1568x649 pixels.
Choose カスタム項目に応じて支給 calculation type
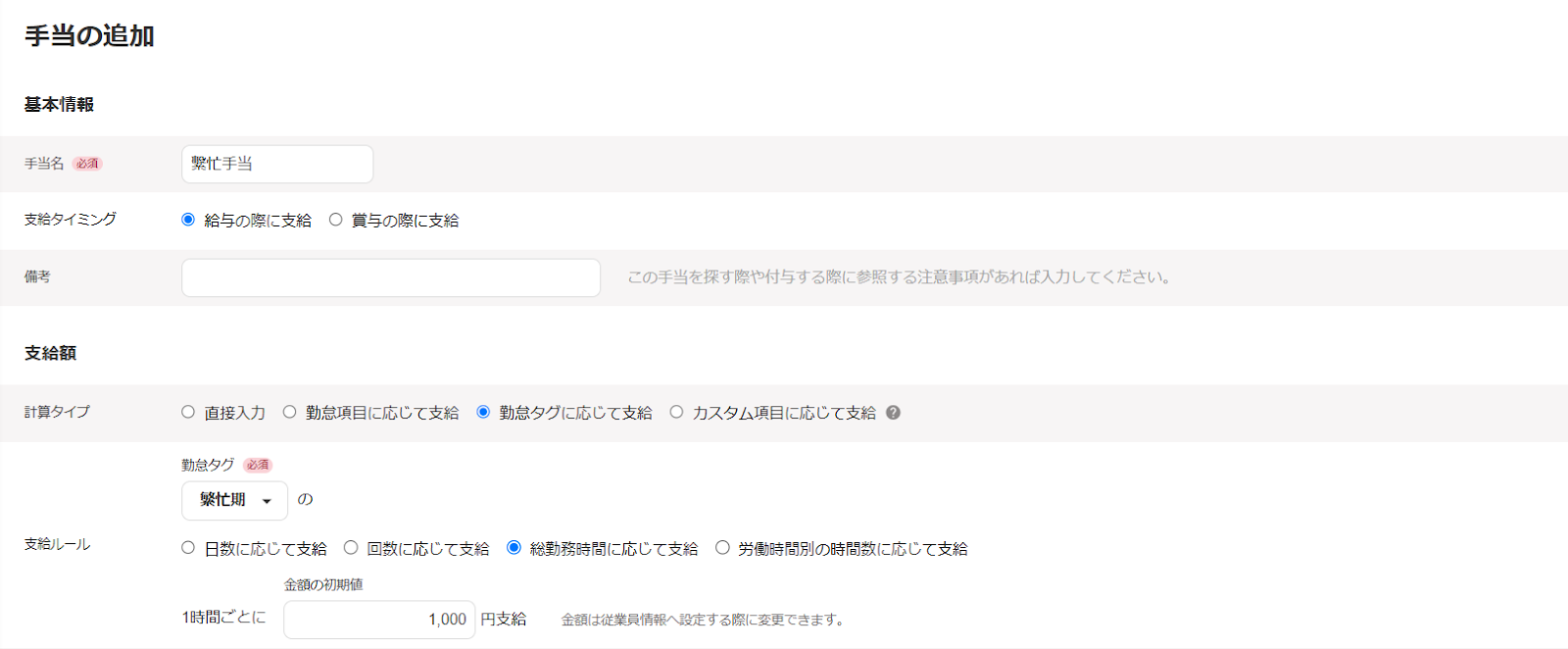pyautogui.click(x=676, y=412)
